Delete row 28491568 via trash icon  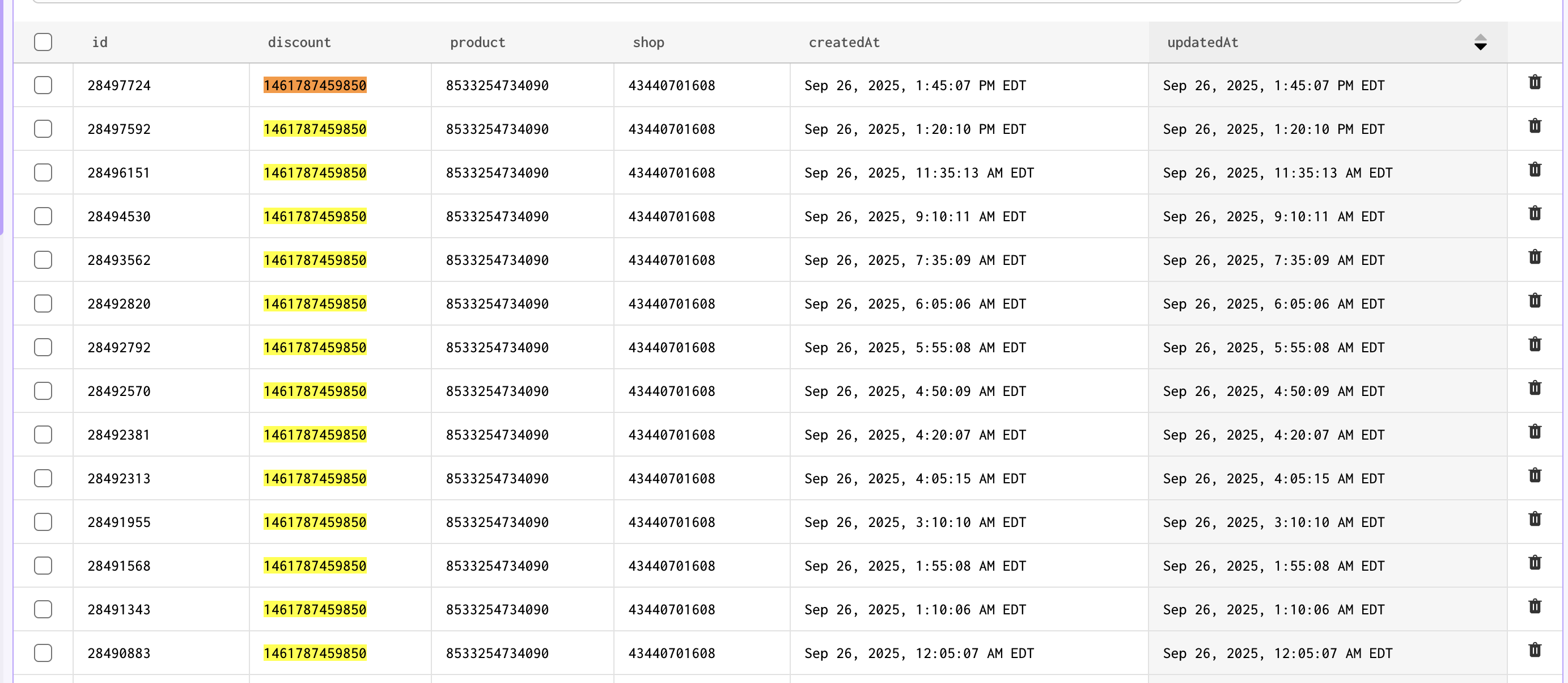pyautogui.click(x=1535, y=563)
